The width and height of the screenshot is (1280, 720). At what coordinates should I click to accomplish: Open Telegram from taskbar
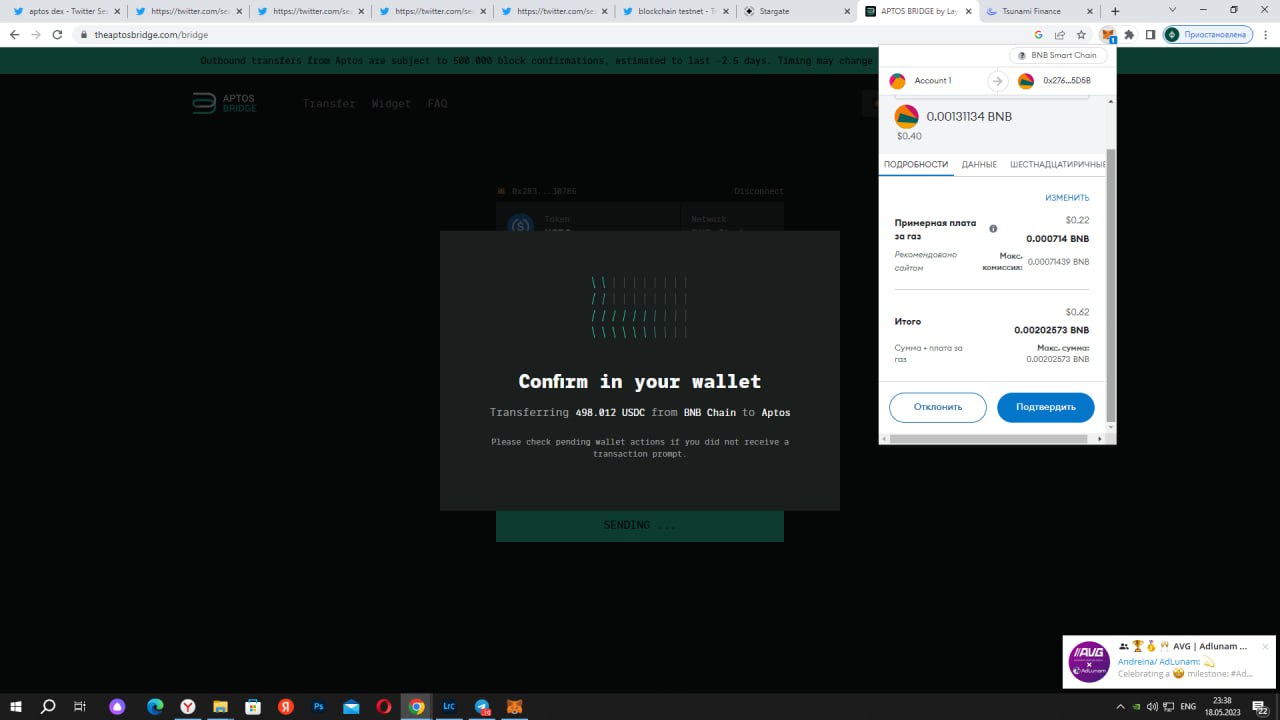(482, 706)
